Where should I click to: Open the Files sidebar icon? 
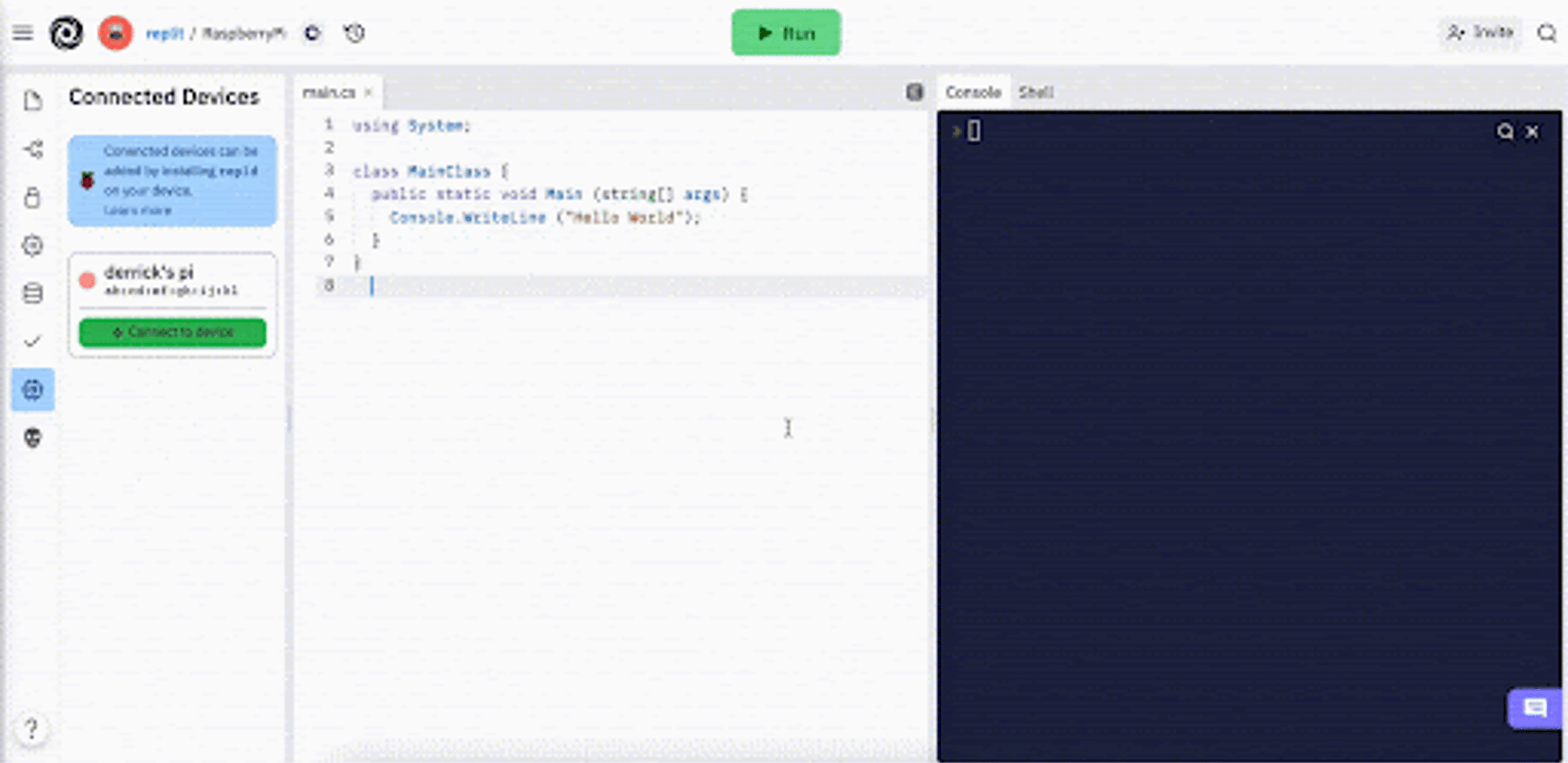(33, 100)
